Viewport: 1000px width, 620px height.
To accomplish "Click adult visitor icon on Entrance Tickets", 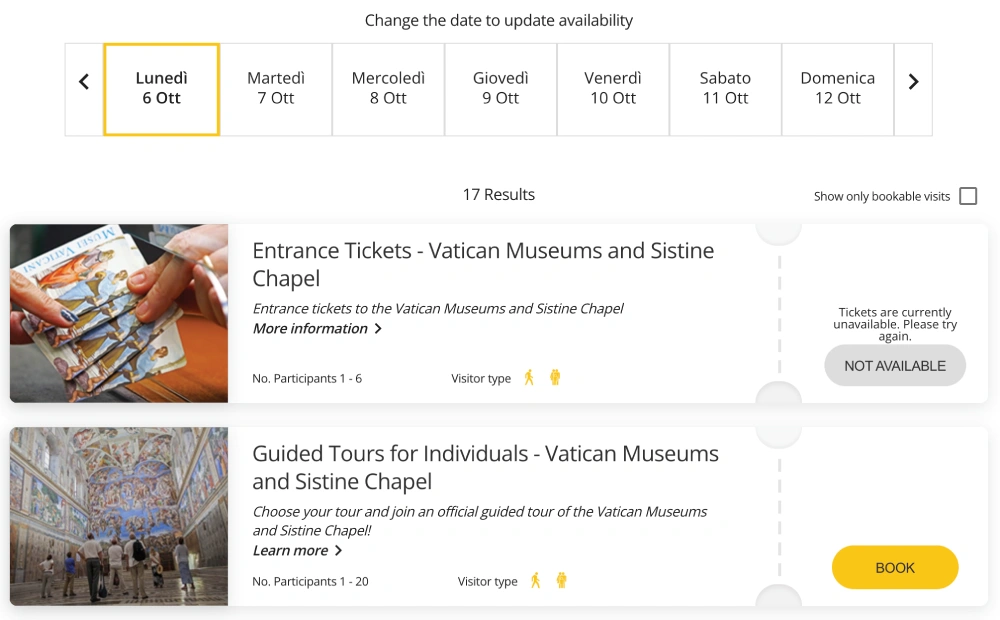I will click(x=529, y=378).
